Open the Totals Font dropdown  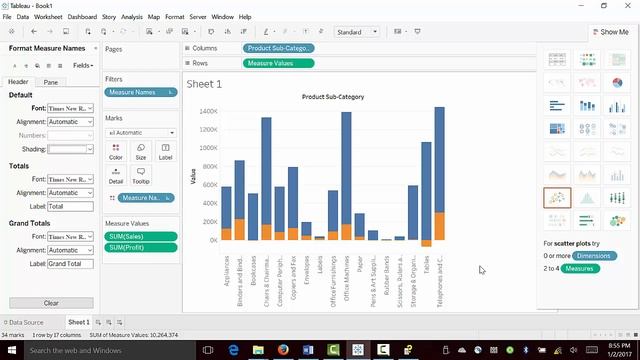tap(71, 179)
